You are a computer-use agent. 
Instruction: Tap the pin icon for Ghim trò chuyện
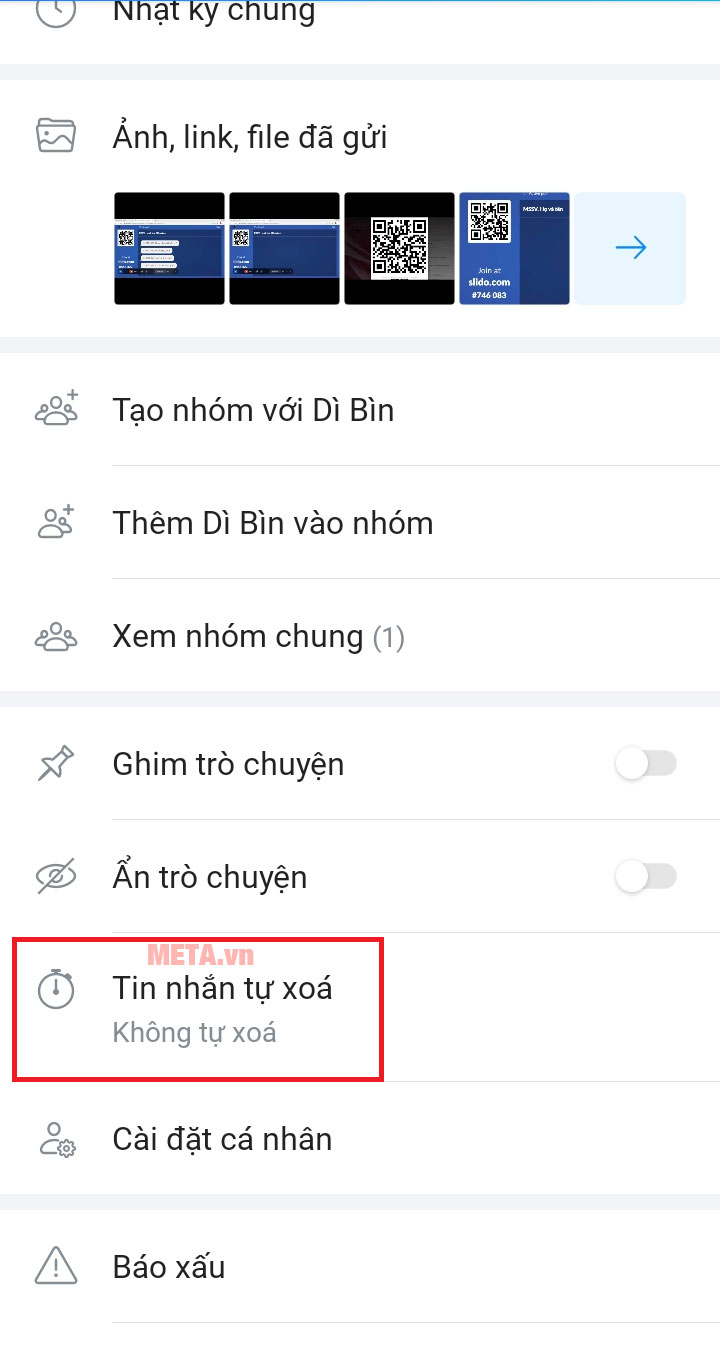click(56, 764)
